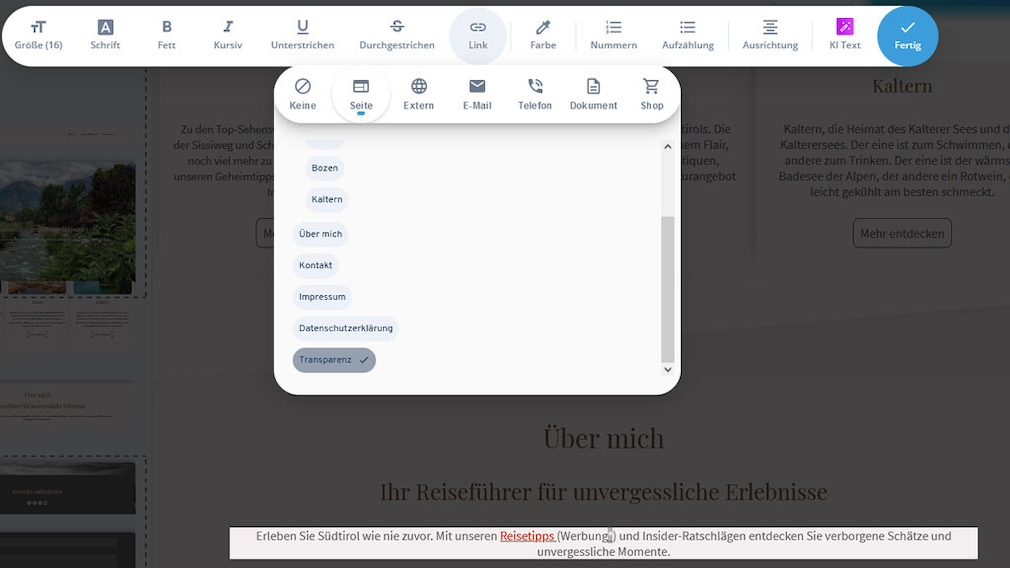Screen dimensions: 1010x568
Task: Click the Reisetipps hyperlink in text
Action: [x=526, y=536]
